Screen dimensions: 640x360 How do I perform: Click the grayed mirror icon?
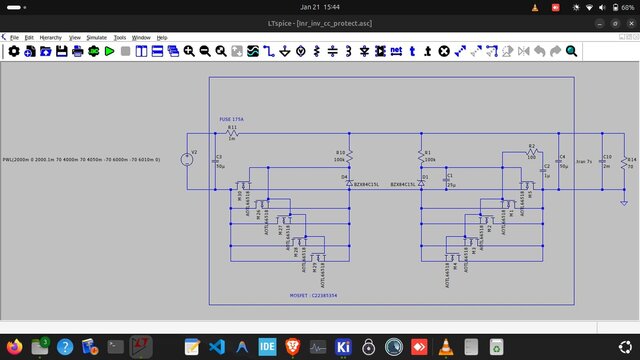click(x=524, y=51)
